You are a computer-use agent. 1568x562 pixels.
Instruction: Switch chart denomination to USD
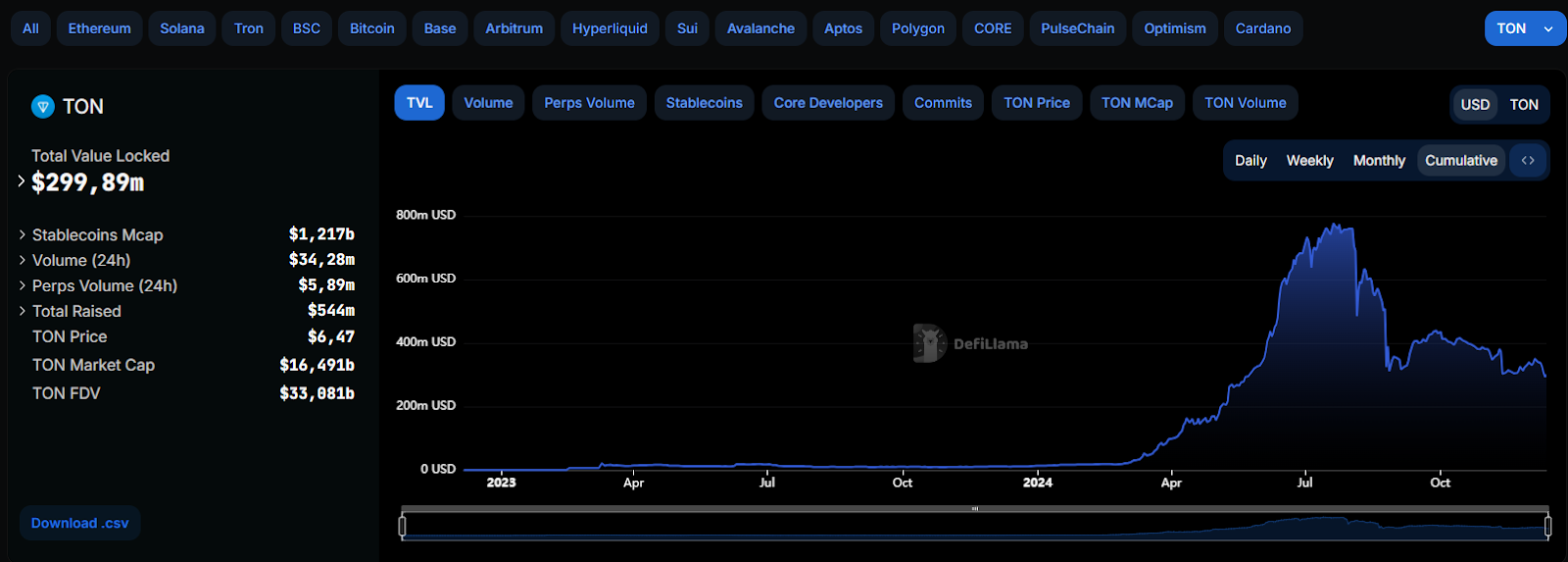pos(1475,105)
